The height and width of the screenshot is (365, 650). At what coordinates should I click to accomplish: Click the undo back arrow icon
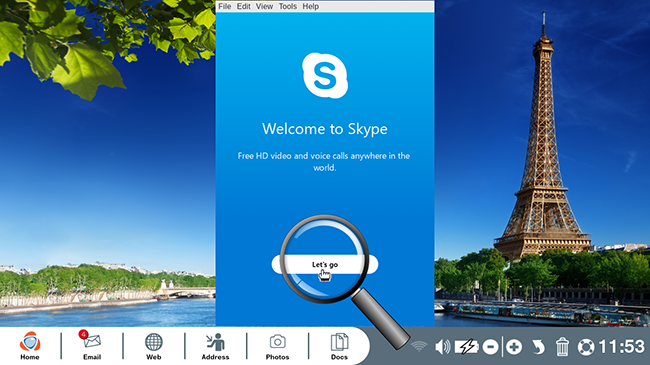pyautogui.click(x=538, y=347)
